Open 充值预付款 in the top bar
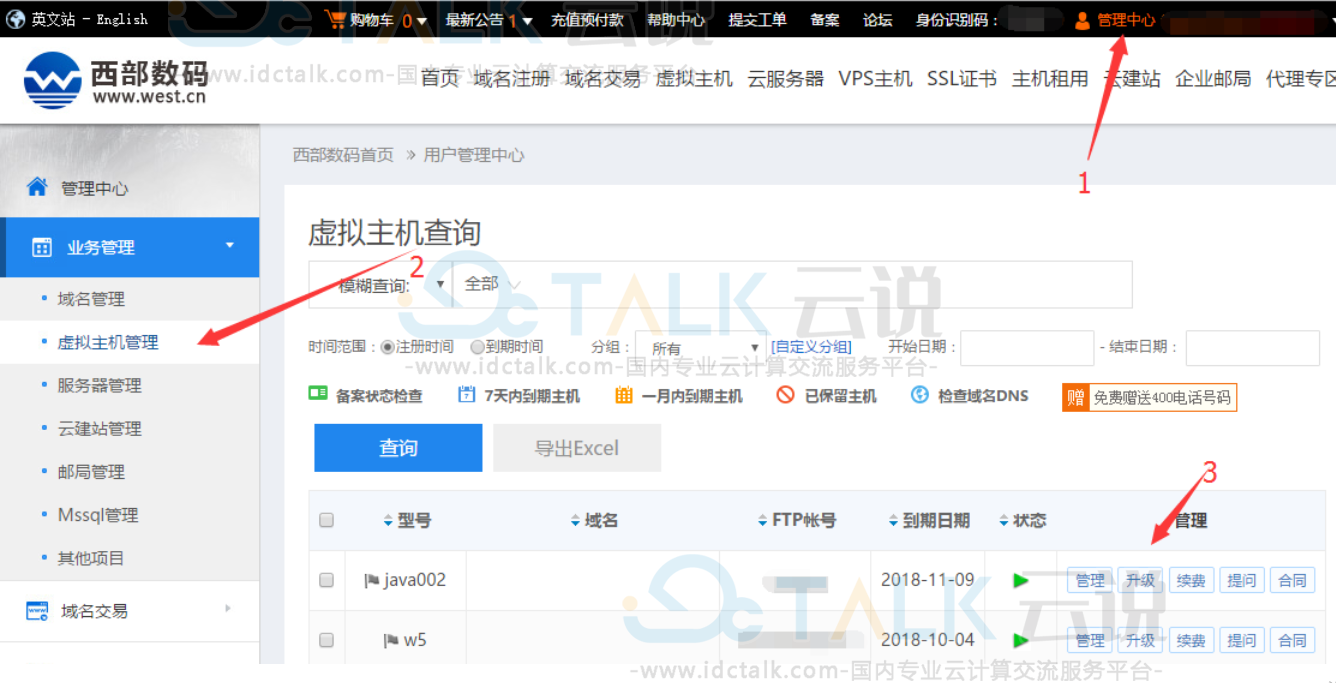The width and height of the screenshot is (1336, 683). click(587, 20)
